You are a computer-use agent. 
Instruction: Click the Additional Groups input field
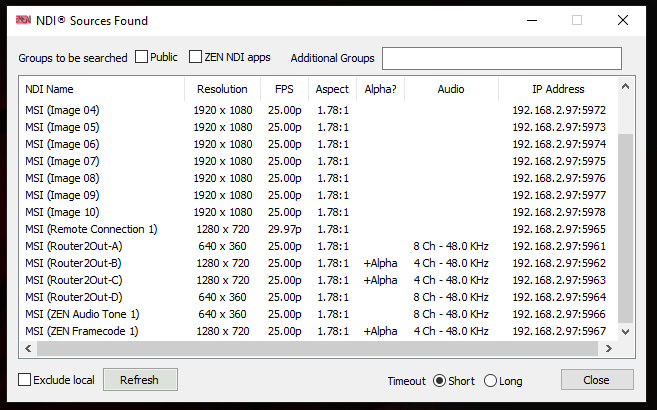pyautogui.click(x=502, y=58)
